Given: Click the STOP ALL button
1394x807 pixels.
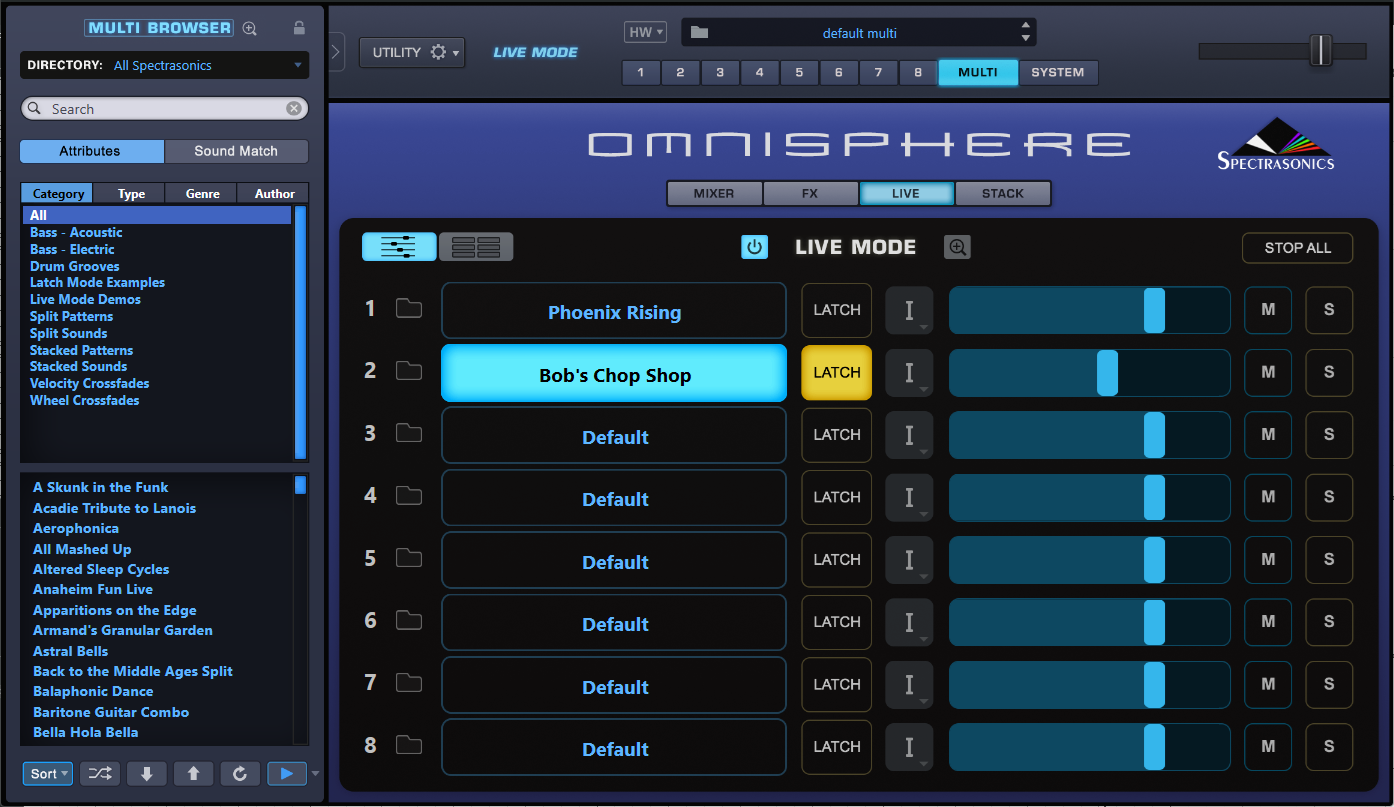Looking at the screenshot, I should point(1297,248).
